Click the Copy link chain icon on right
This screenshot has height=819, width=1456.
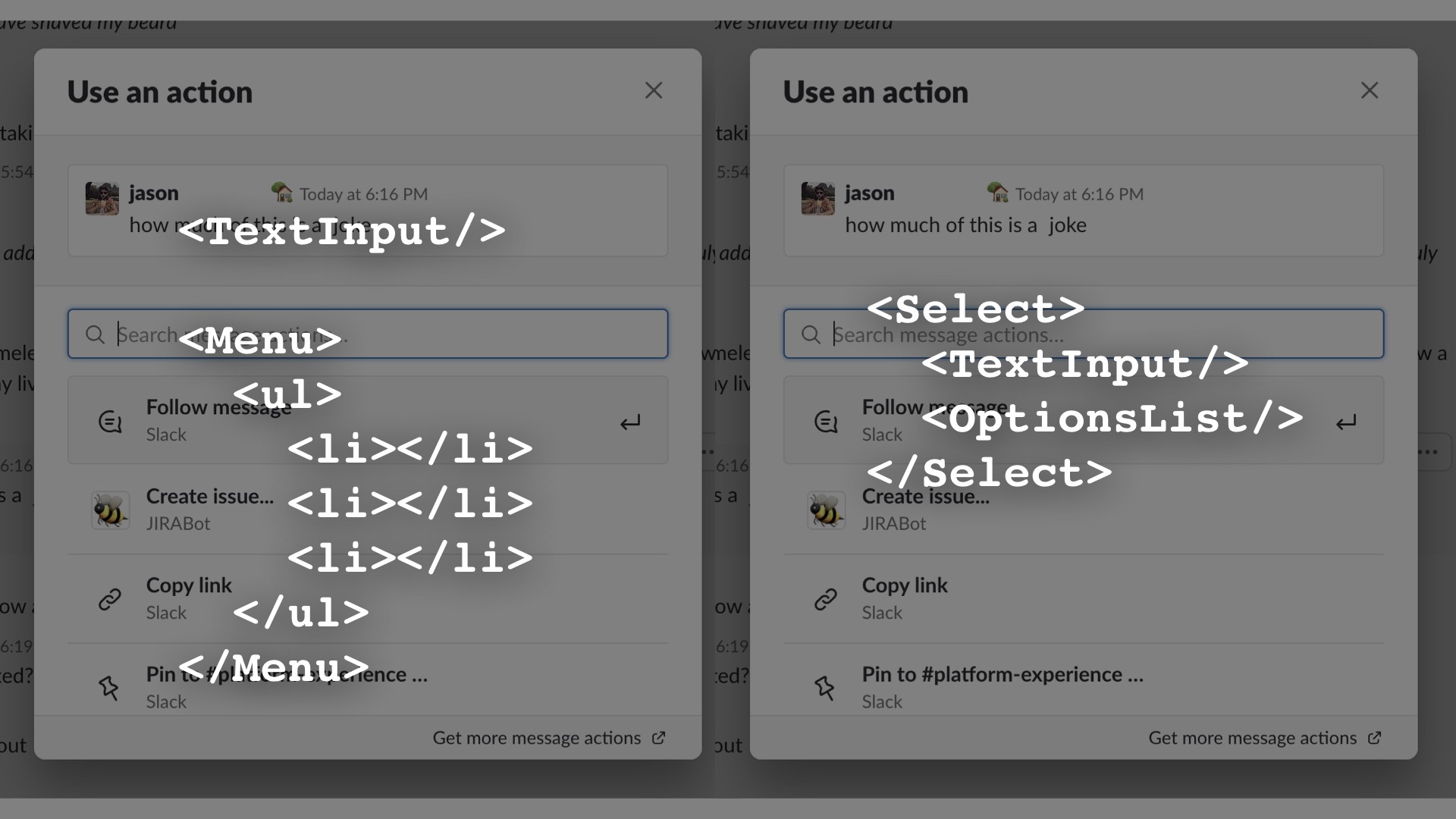[826, 599]
